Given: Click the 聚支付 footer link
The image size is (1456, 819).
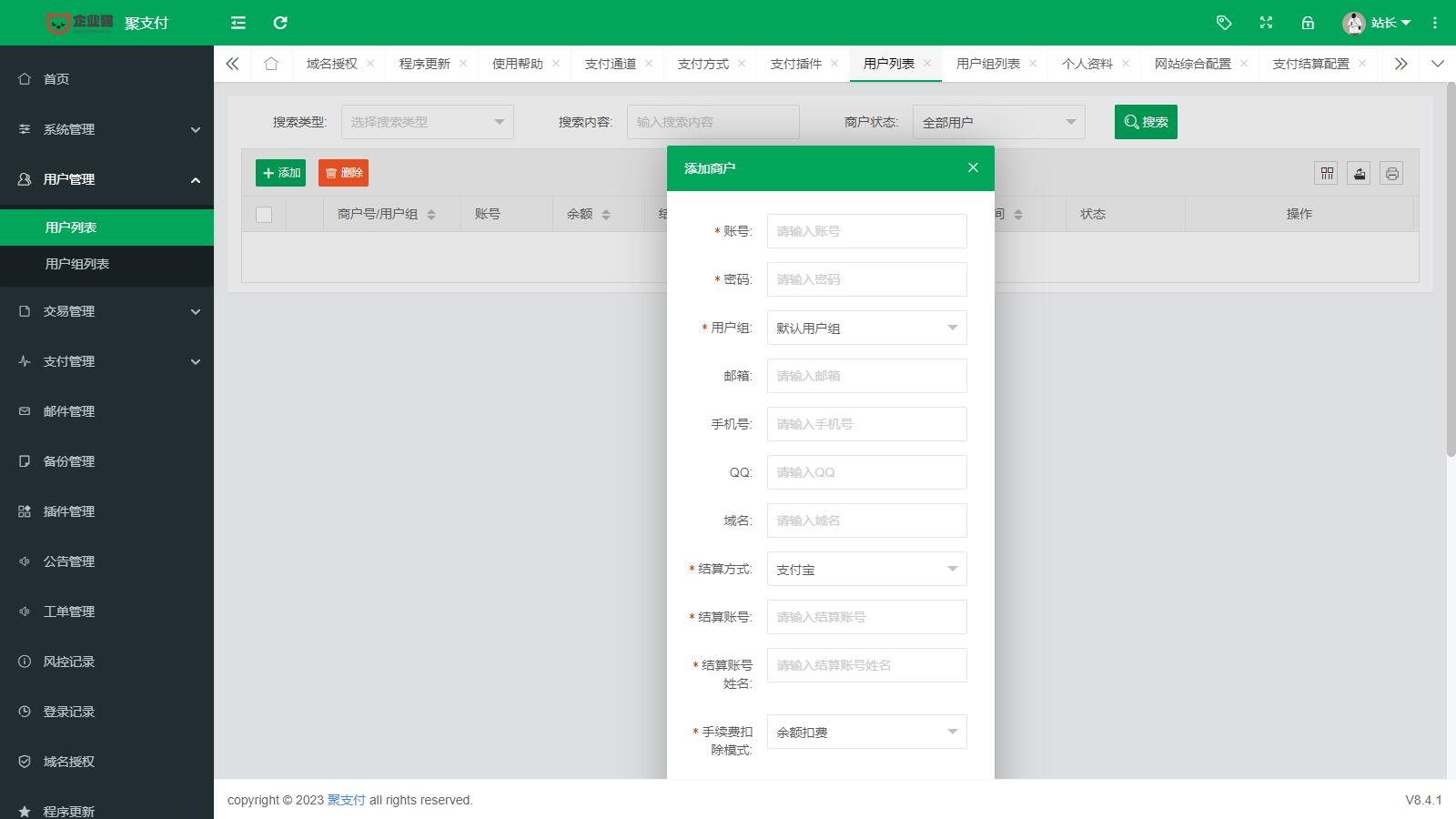Looking at the screenshot, I should 346,800.
